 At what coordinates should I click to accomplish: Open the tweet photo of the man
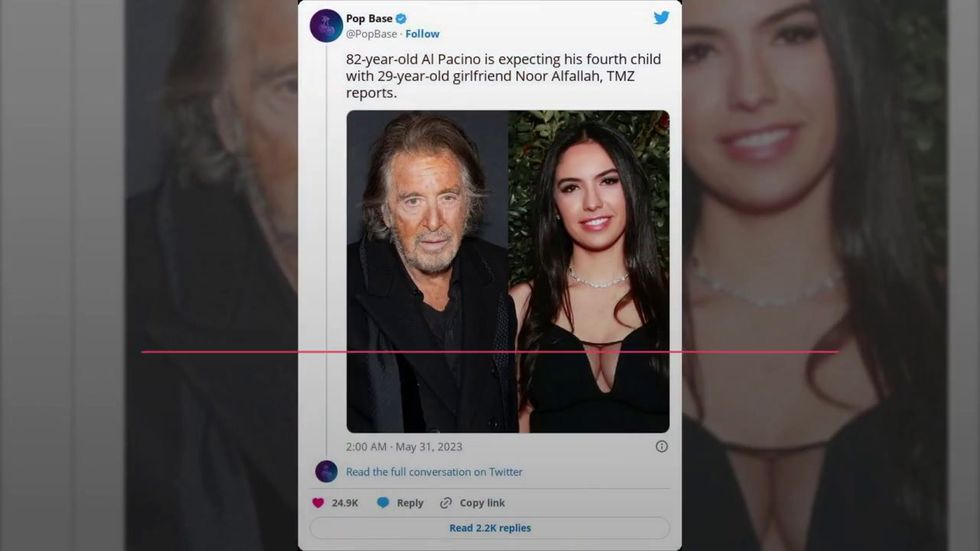(x=428, y=272)
